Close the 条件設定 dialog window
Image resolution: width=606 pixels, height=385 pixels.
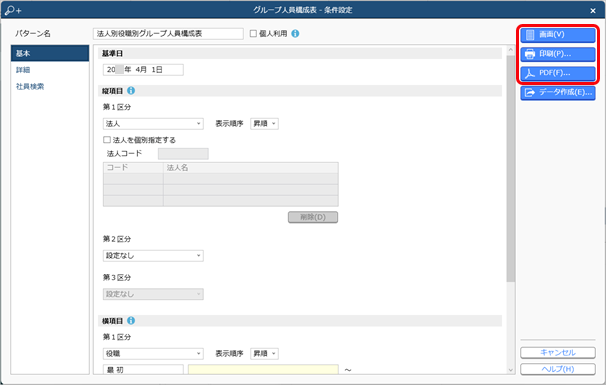click(x=593, y=11)
